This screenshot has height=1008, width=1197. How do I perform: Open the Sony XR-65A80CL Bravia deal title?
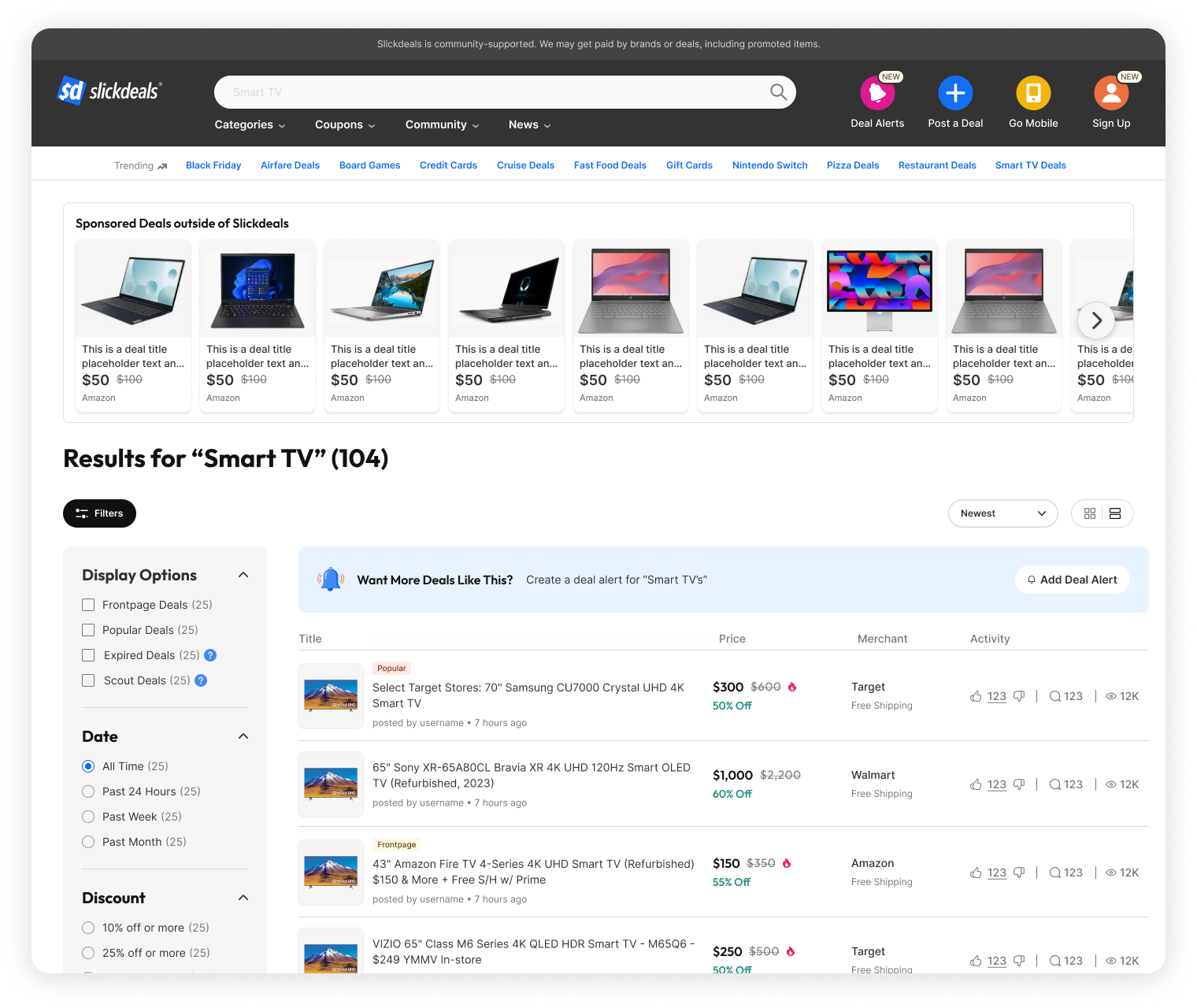[x=532, y=776]
